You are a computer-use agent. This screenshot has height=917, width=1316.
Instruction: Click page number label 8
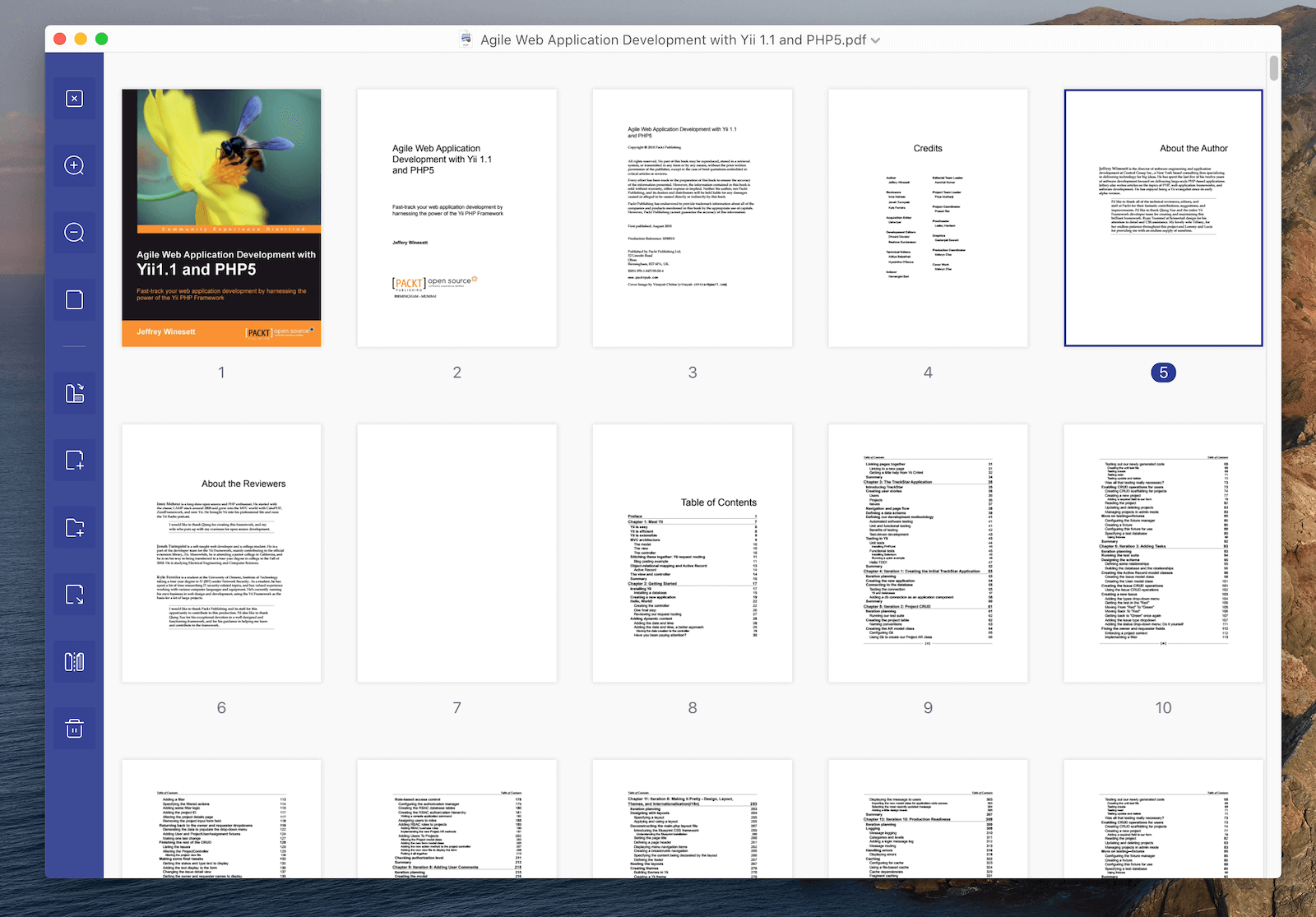tap(693, 708)
